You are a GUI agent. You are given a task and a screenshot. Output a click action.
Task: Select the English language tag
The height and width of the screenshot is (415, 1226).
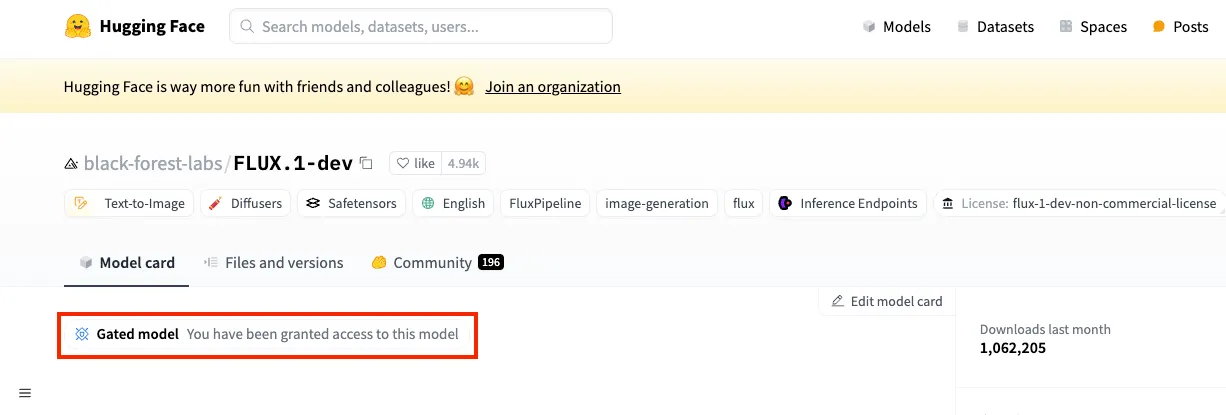(x=453, y=203)
